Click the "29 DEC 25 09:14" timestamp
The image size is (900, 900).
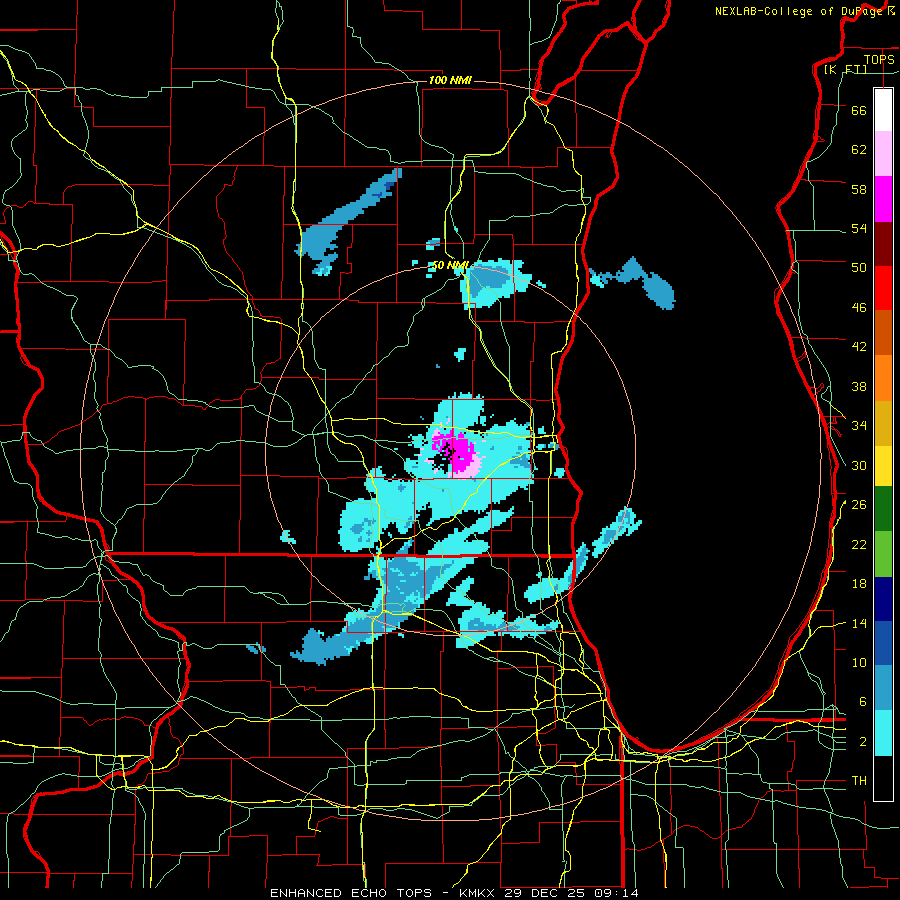571,893
